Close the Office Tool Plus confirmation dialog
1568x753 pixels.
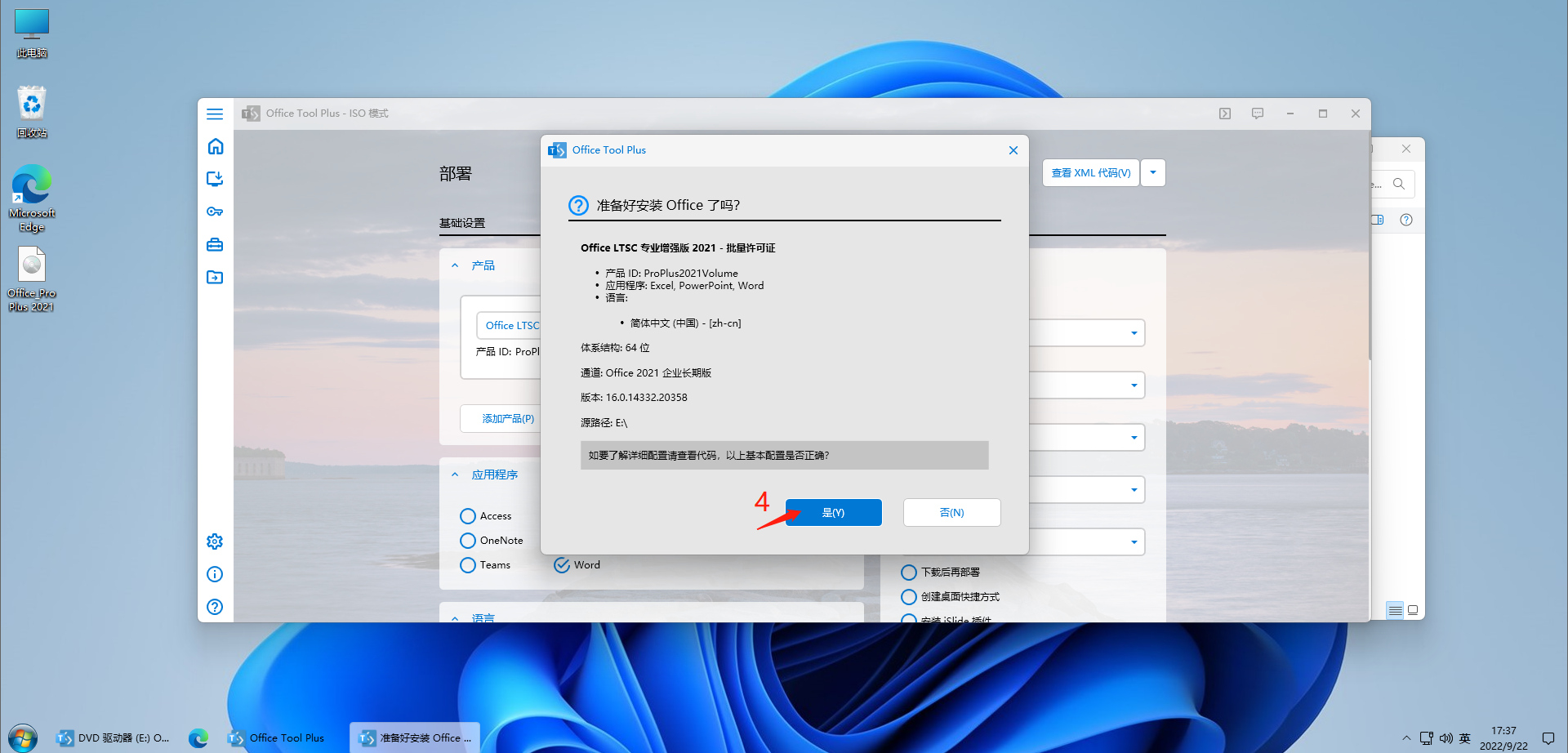point(1013,150)
